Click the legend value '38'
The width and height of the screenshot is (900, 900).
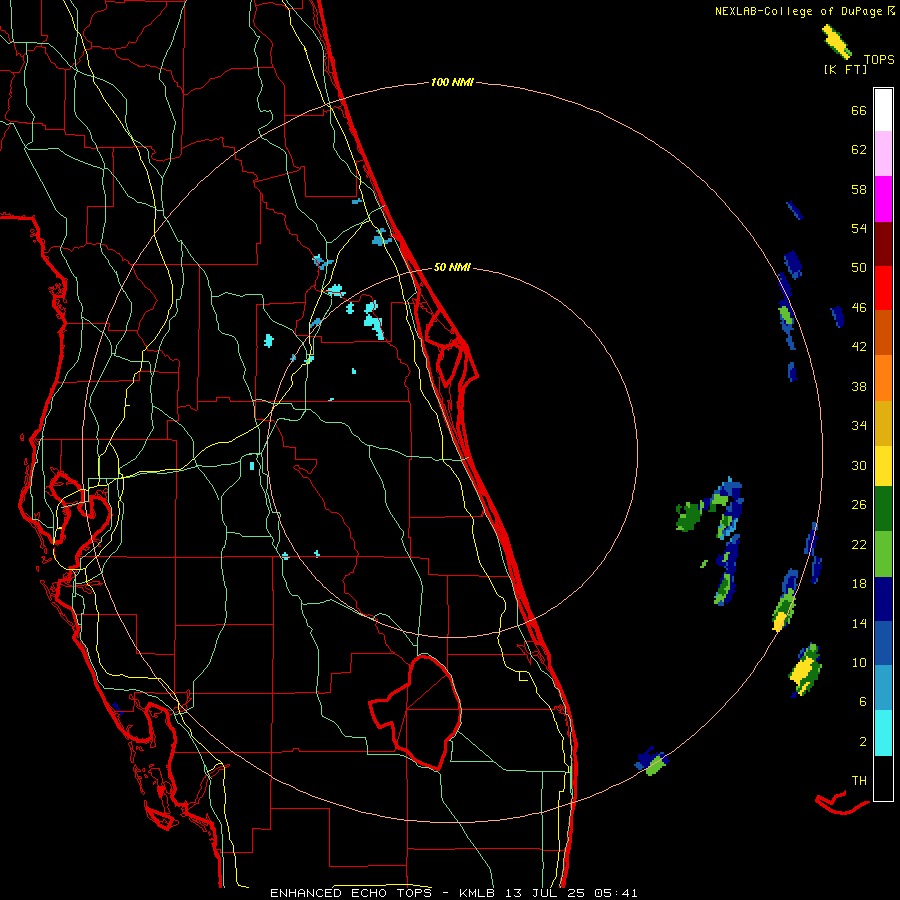pos(859,387)
